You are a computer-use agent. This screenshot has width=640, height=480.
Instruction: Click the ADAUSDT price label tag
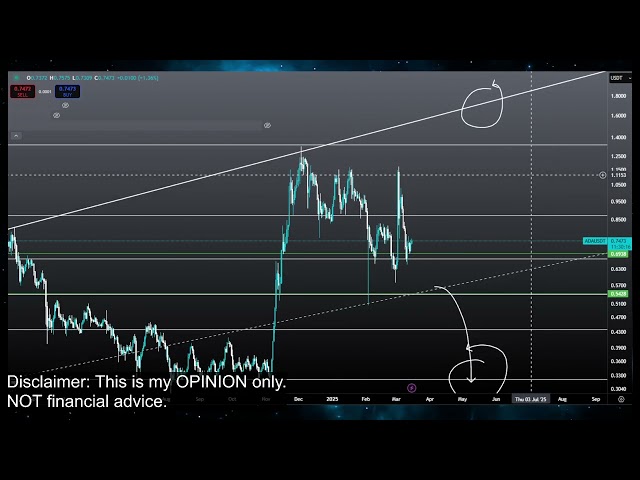595,241
